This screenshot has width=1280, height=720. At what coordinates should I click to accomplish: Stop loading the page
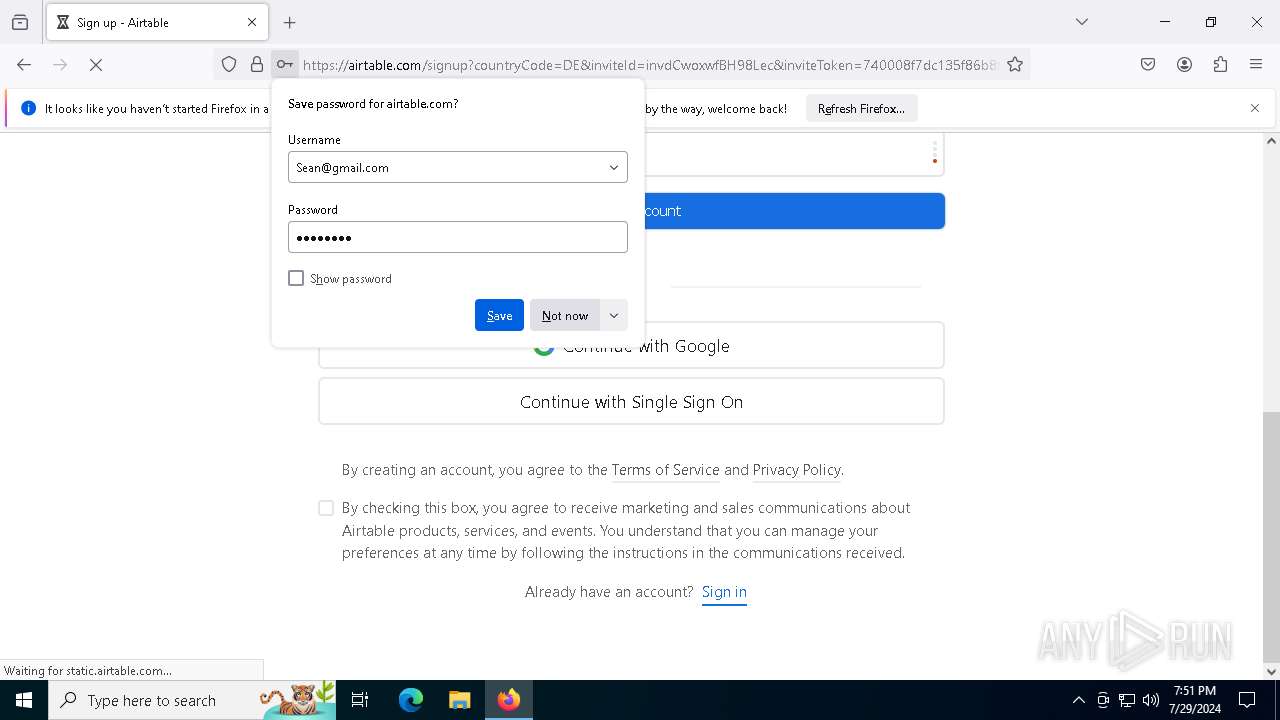96,65
